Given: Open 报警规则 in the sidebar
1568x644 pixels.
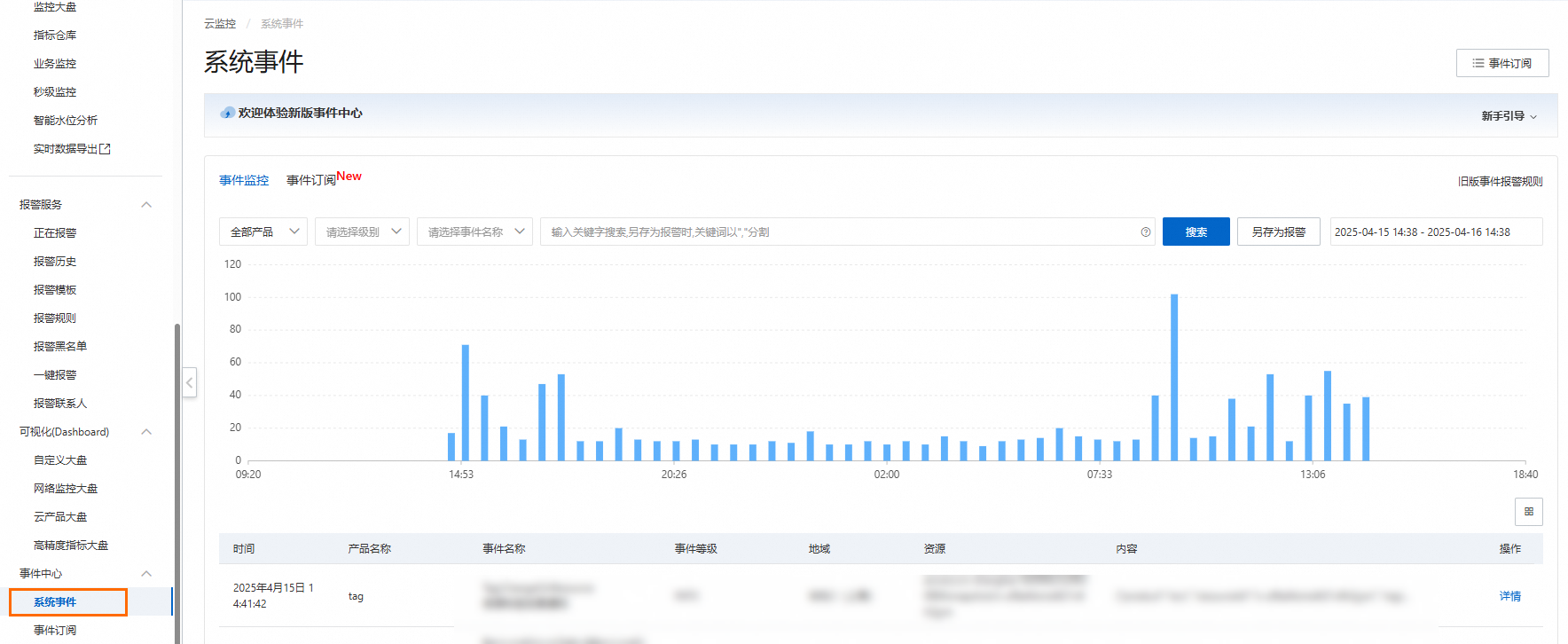Looking at the screenshot, I should point(55,318).
